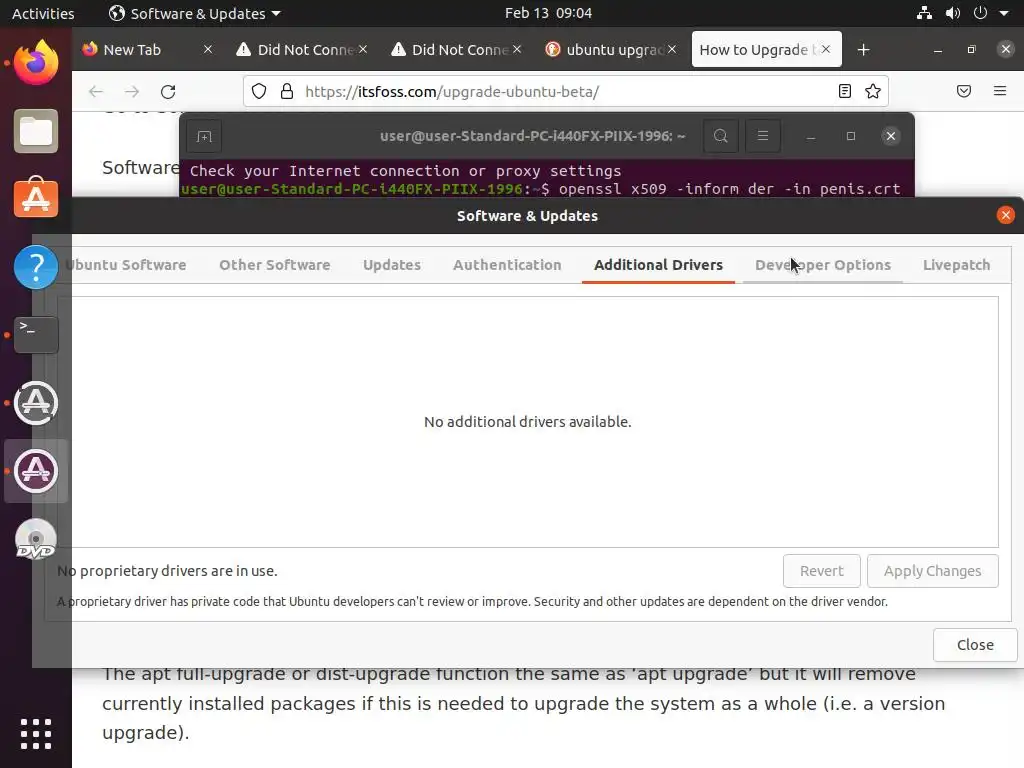Show Applications grid in dock
This screenshot has width=1024, height=768.
[x=36, y=733]
